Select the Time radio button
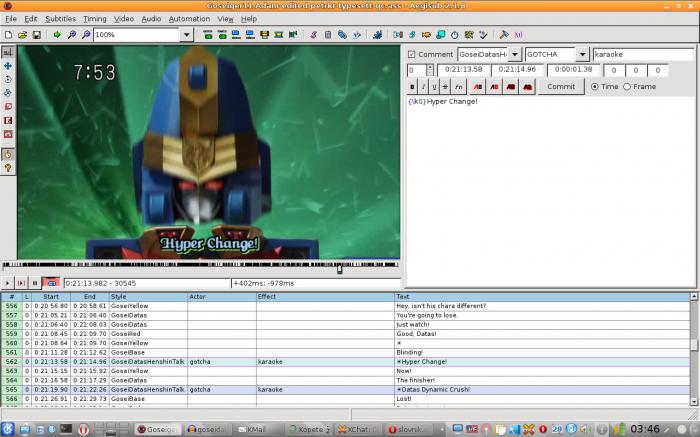The height and width of the screenshot is (437, 700). coord(595,87)
